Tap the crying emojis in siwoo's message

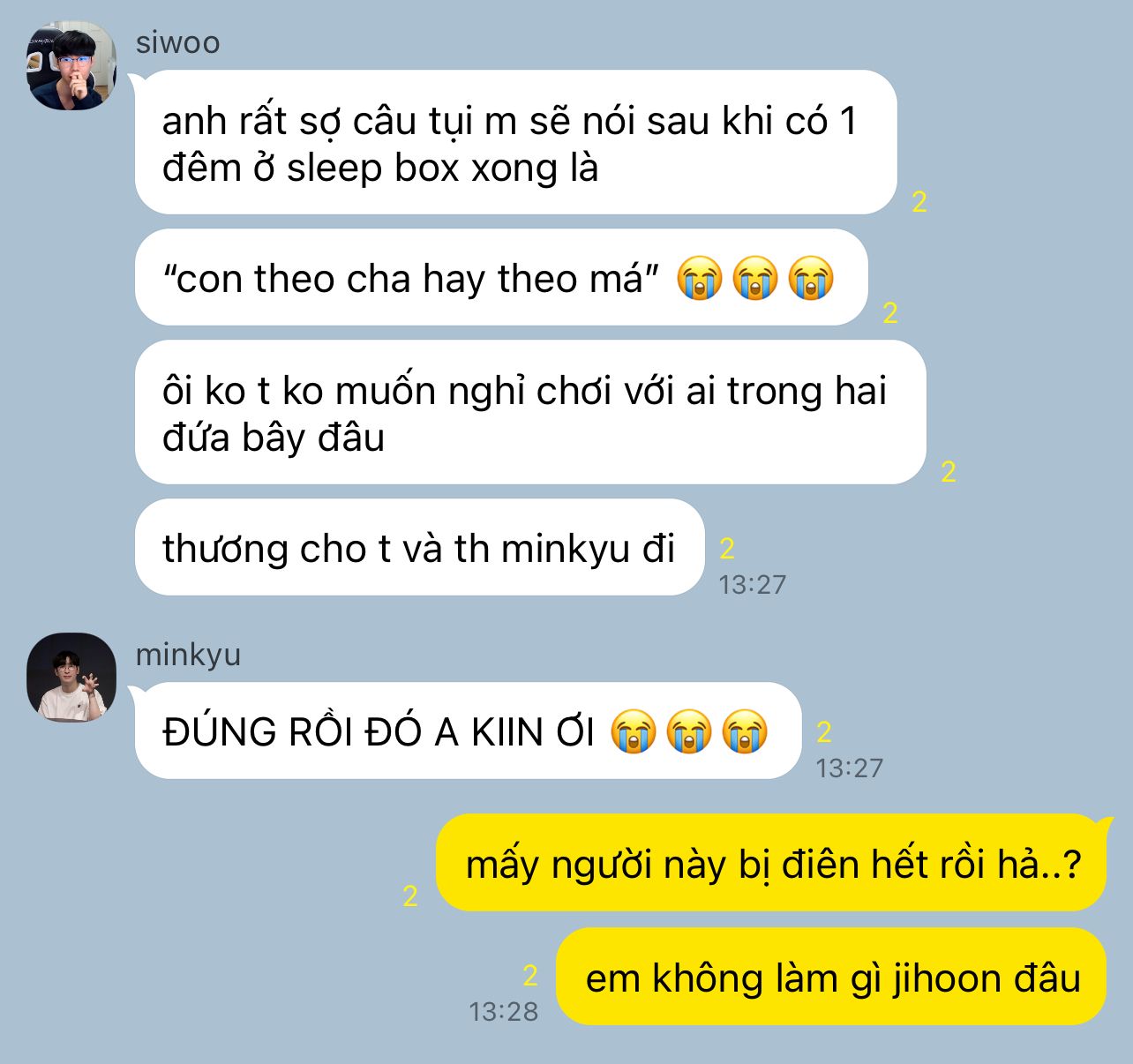(x=755, y=279)
